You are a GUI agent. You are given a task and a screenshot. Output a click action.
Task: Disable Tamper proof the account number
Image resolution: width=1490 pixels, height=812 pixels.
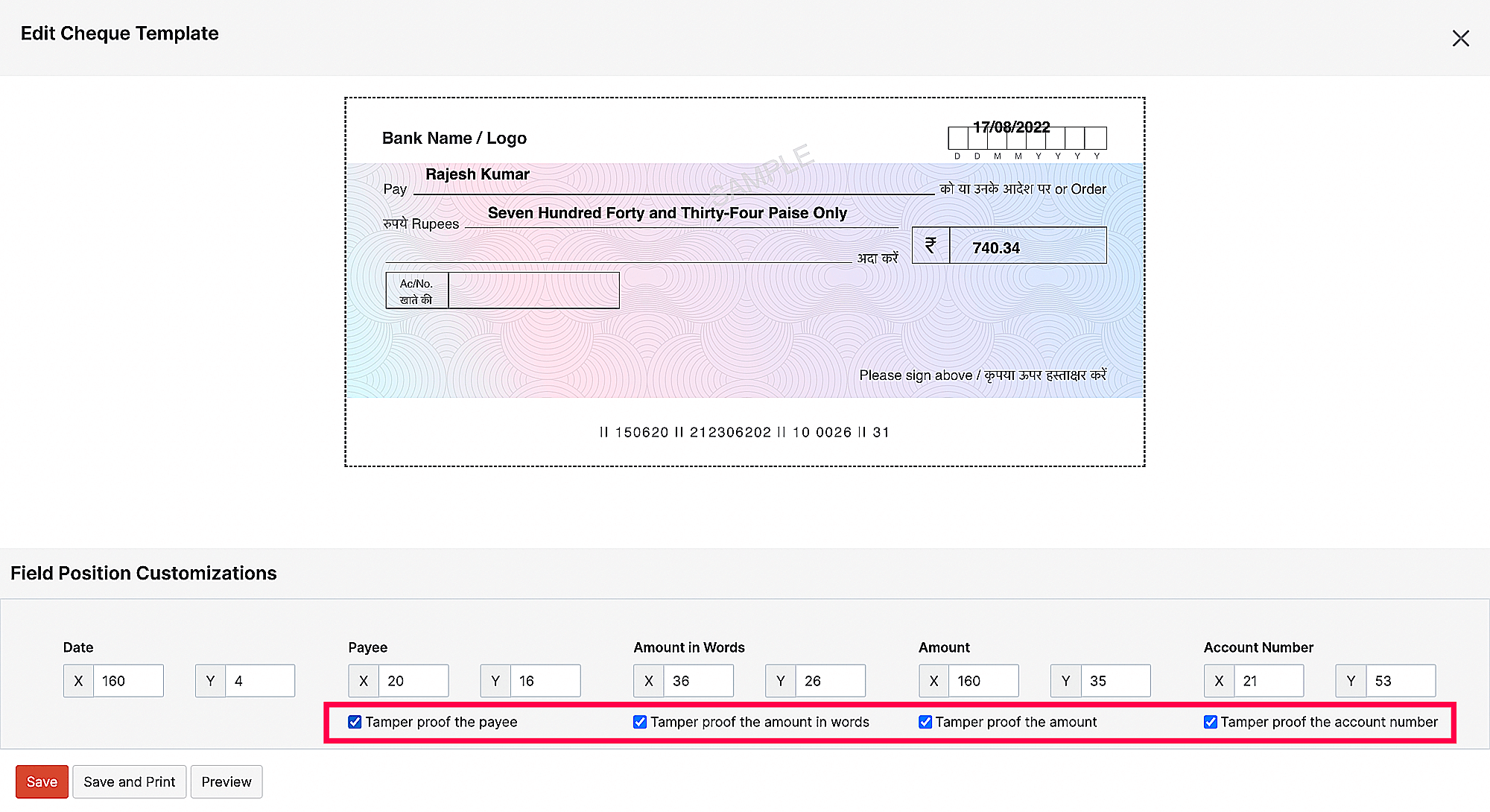(1211, 722)
